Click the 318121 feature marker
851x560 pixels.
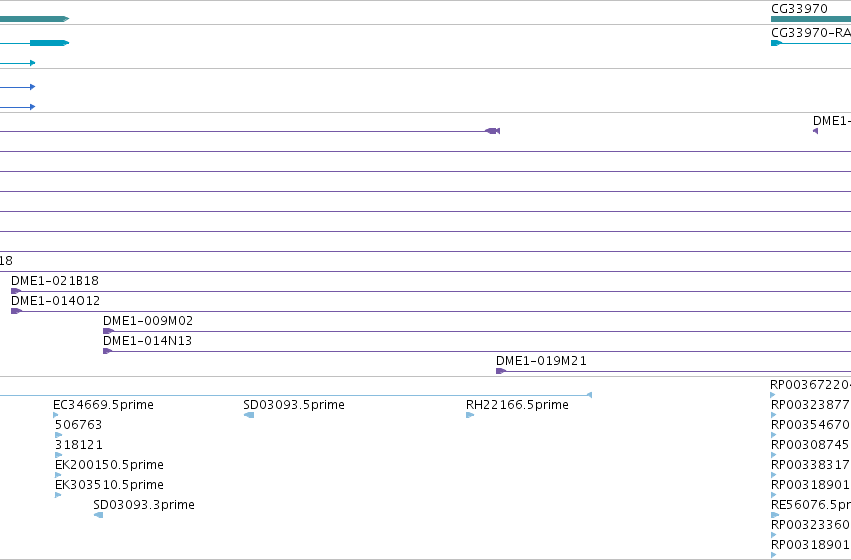point(59,455)
